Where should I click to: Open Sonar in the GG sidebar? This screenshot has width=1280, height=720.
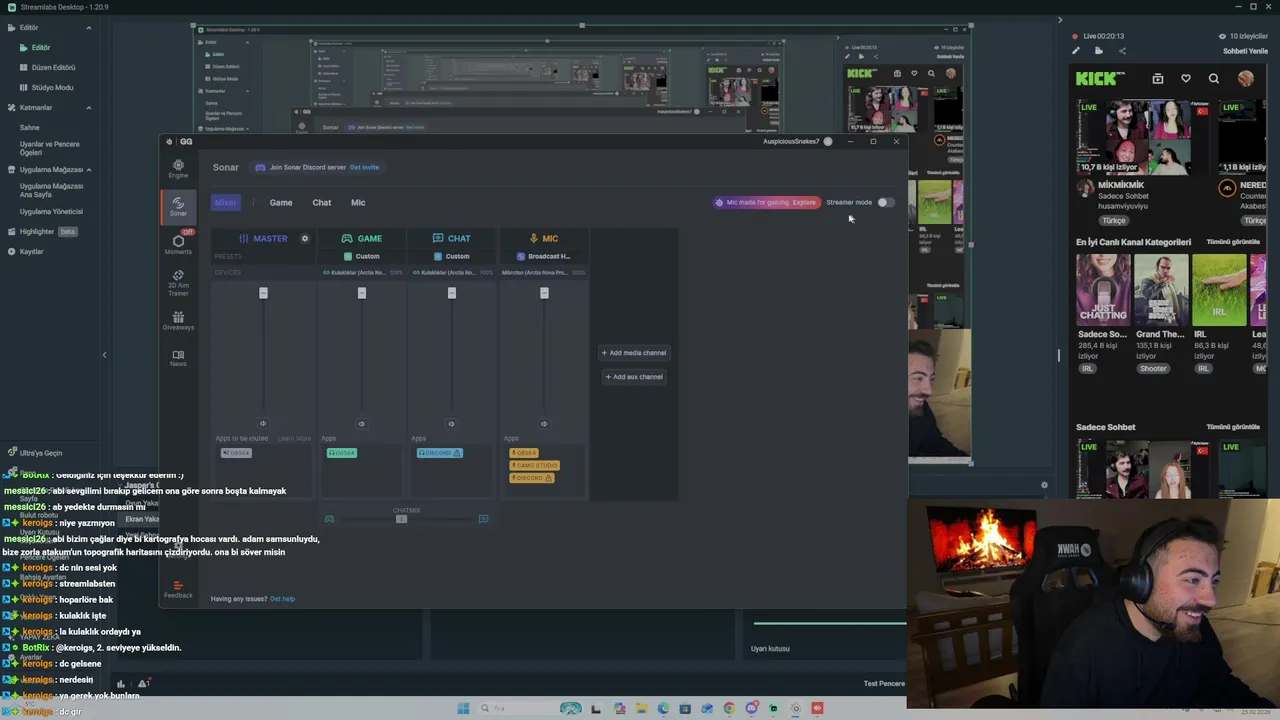[x=178, y=206]
